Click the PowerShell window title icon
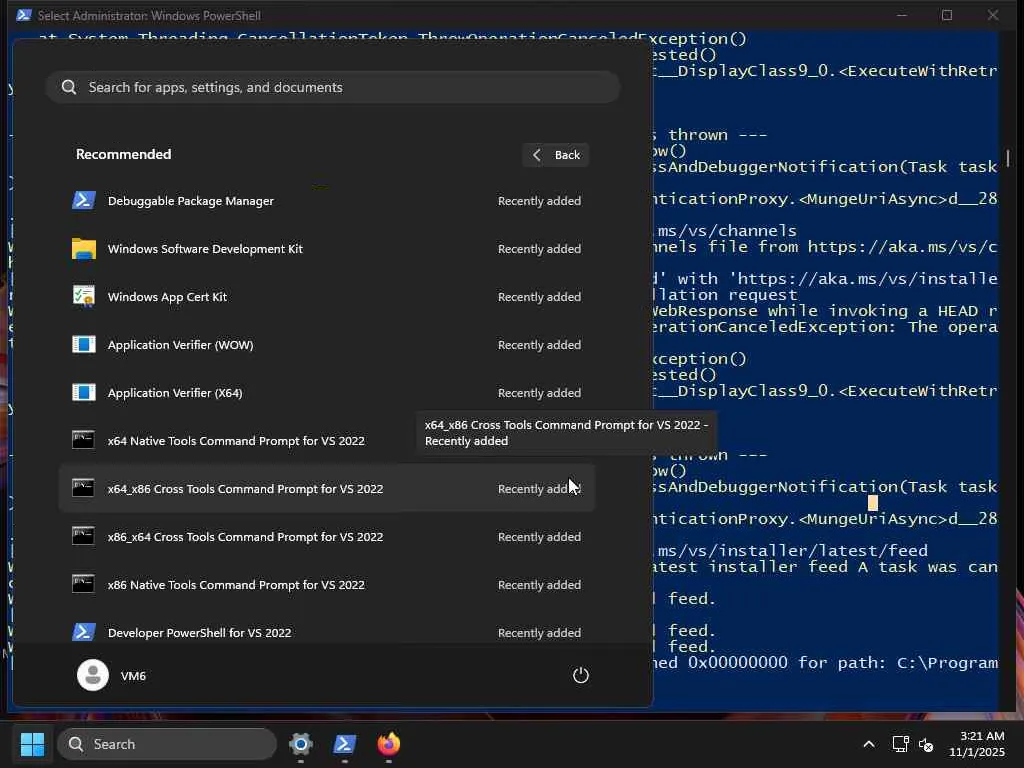Screen dimensions: 1024x768 24,15
